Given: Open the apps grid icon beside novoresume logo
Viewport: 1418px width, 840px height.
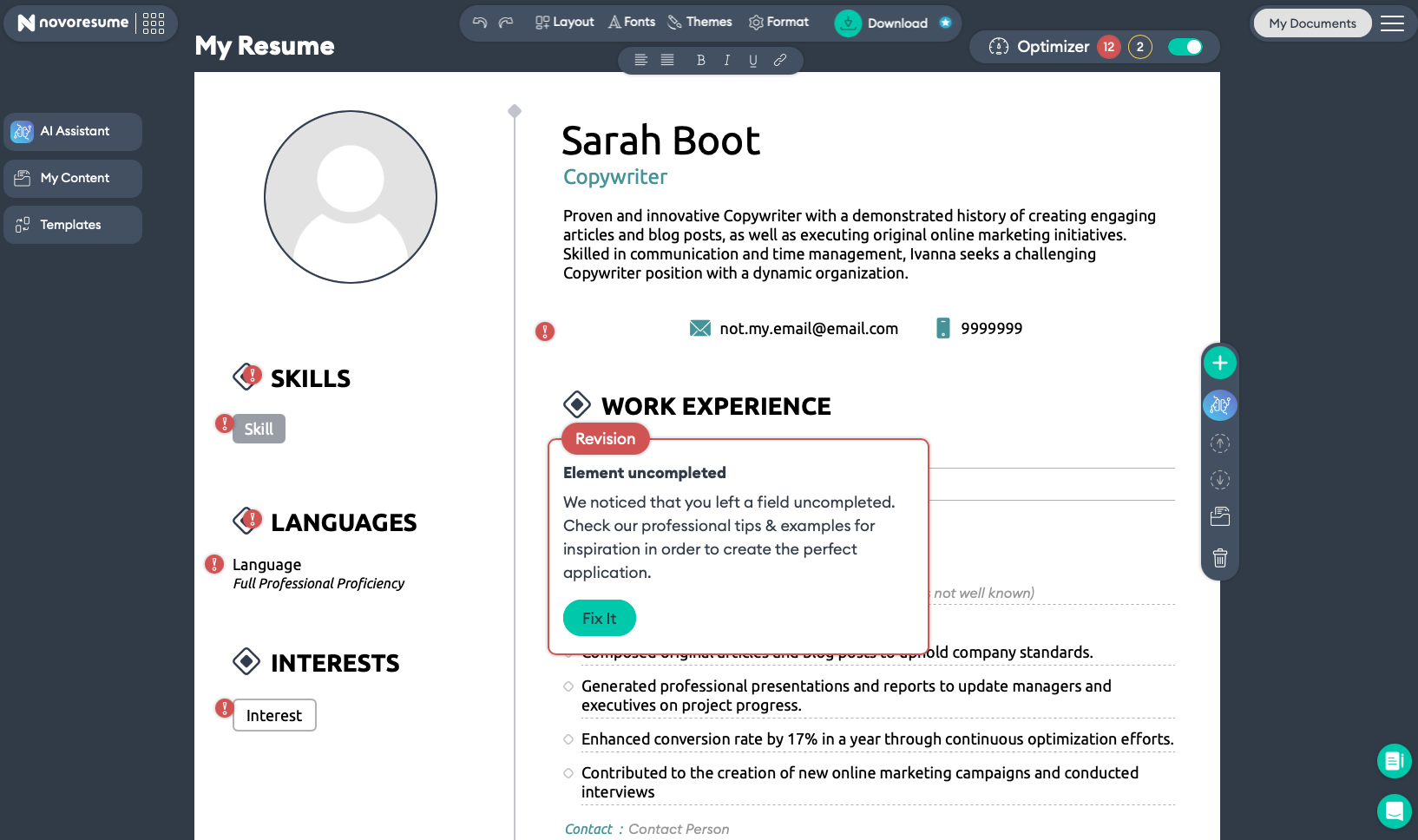Looking at the screenshot, I should click(x=154, y=23).
